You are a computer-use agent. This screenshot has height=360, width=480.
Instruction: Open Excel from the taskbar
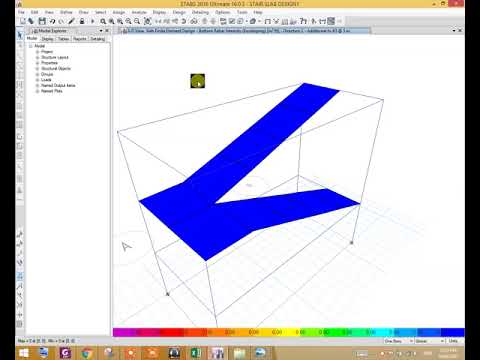pyautogui.click(x=195, y=353)
